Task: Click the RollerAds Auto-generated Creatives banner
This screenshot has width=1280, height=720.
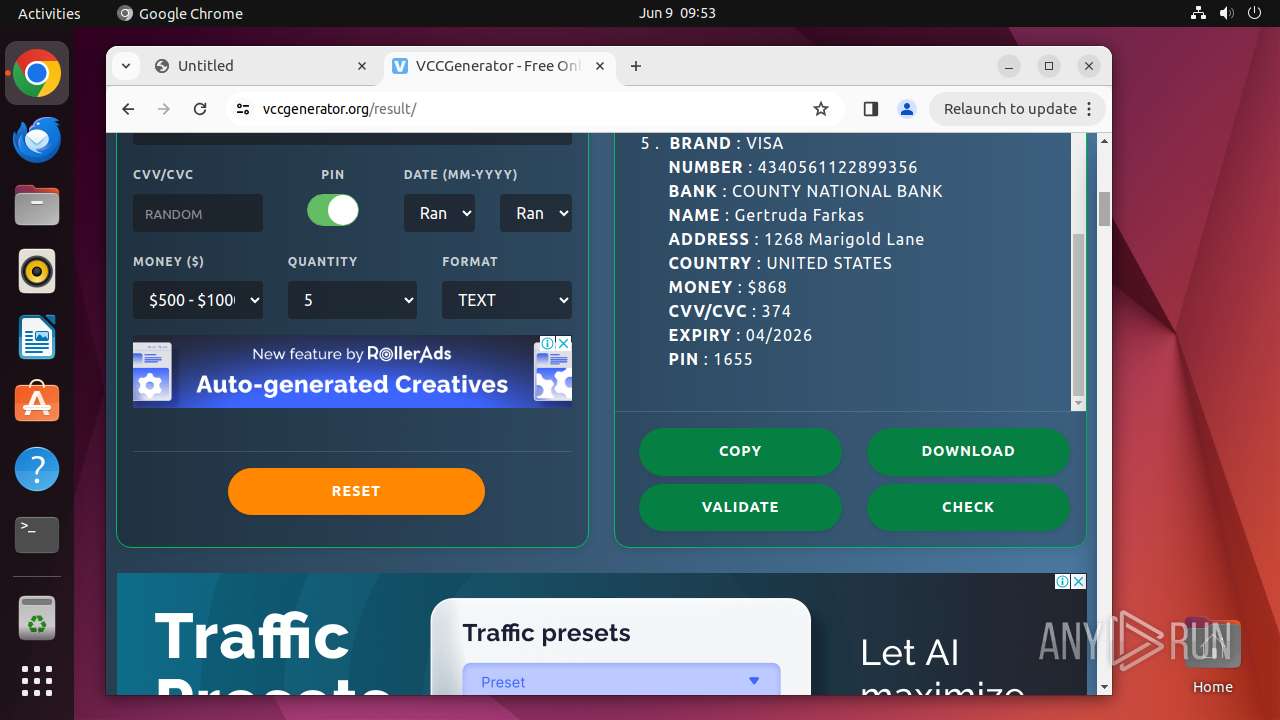Action: tap(352, 371)
